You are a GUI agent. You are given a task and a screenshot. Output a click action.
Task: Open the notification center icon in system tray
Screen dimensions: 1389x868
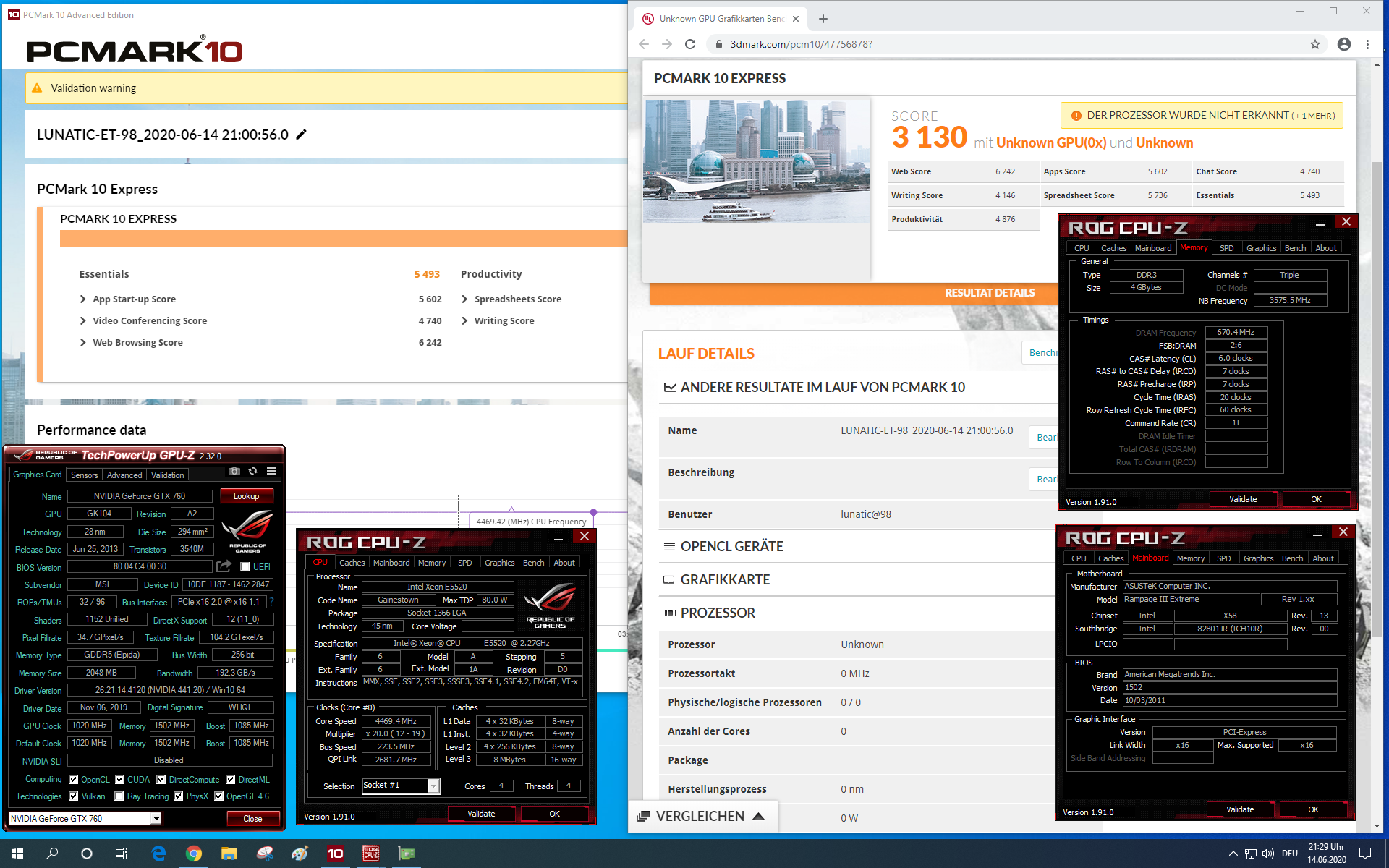point(1365,854)
